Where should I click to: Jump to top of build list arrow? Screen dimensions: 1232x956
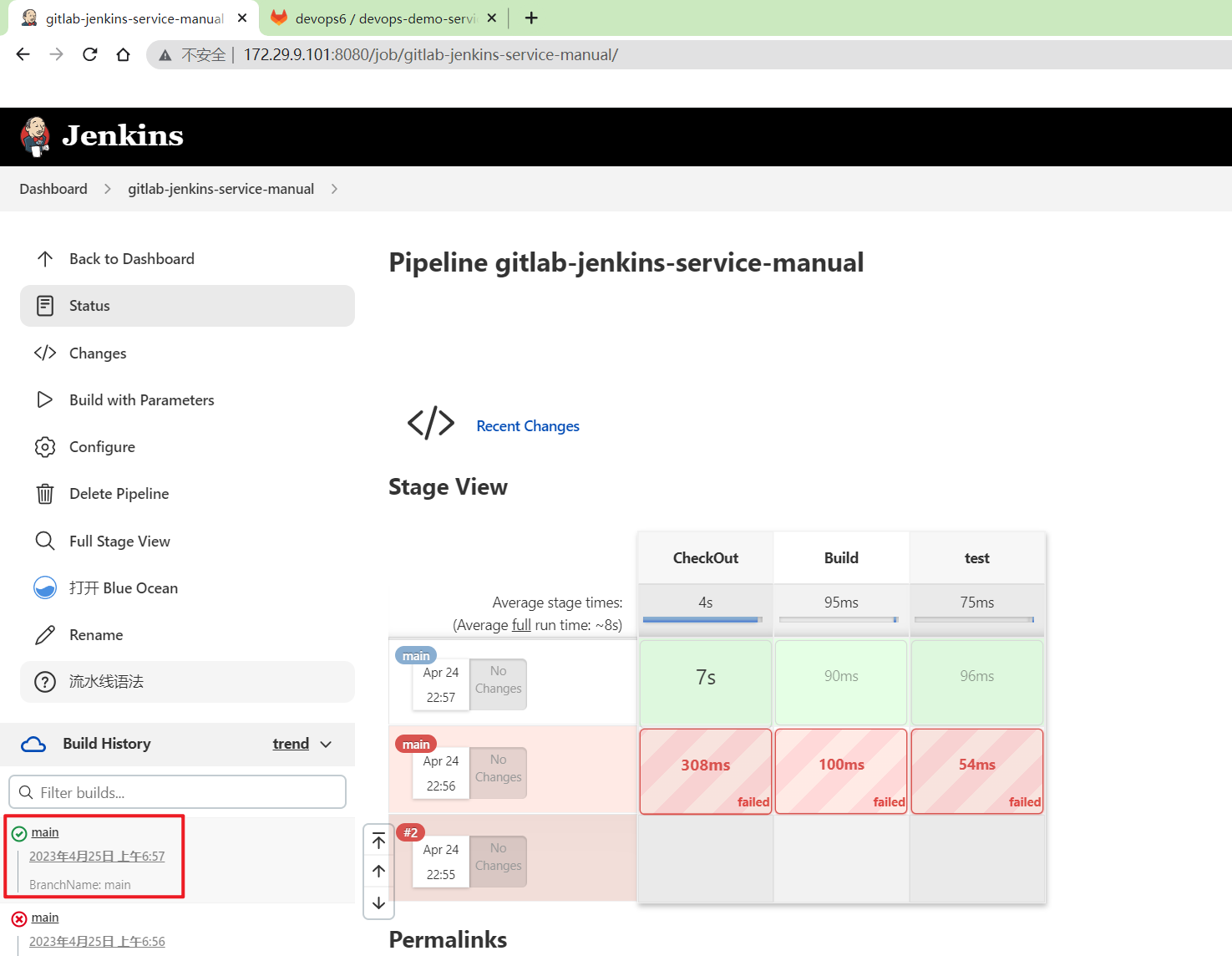click(378, 841)
